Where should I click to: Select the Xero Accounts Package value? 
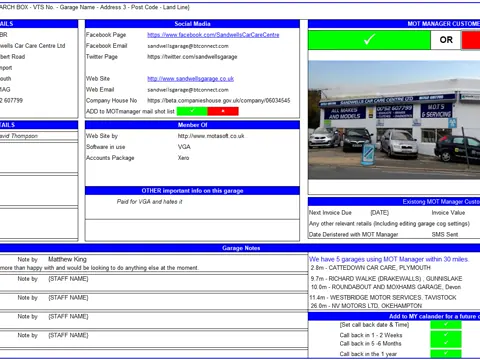click(x=183, y=158)
